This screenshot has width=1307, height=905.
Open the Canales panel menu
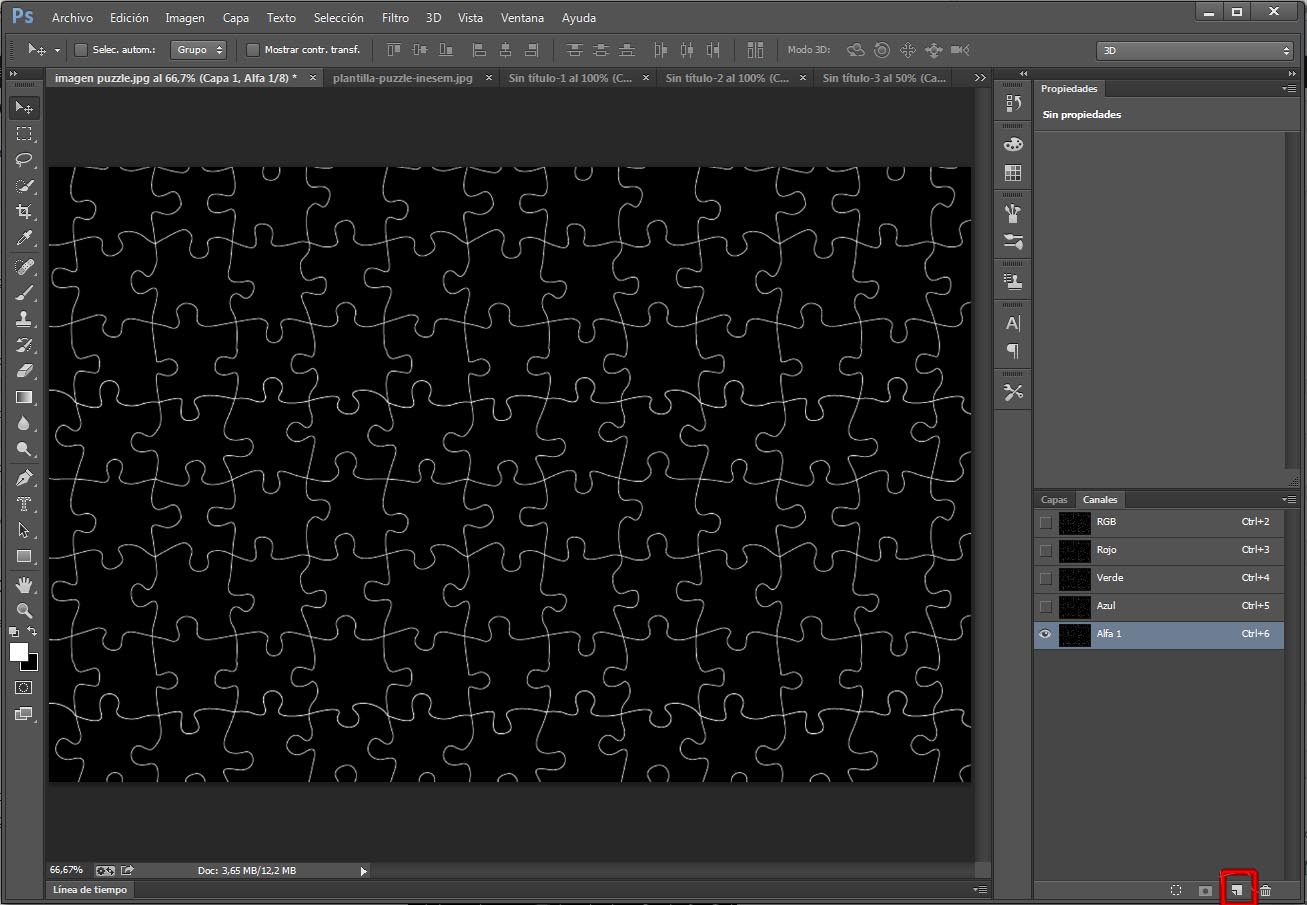click(1288, 499)
